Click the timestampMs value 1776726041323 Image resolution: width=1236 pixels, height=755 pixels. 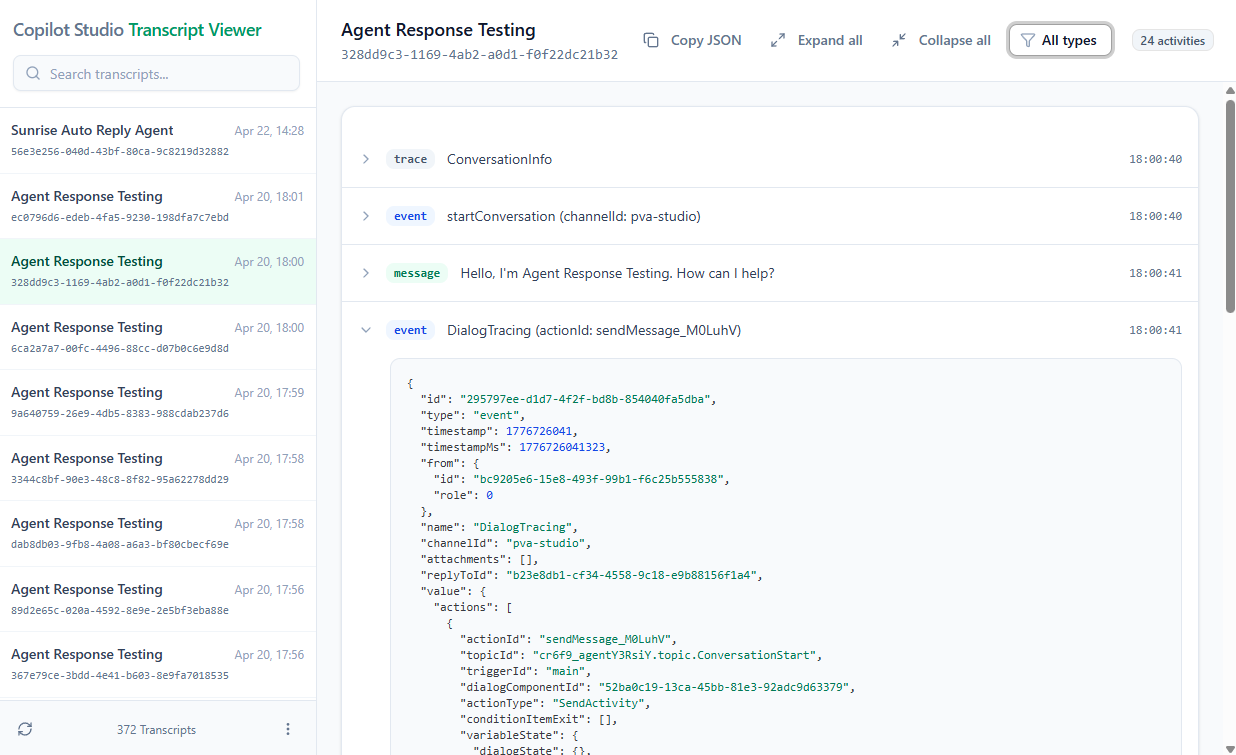click(x=561, y=447)
